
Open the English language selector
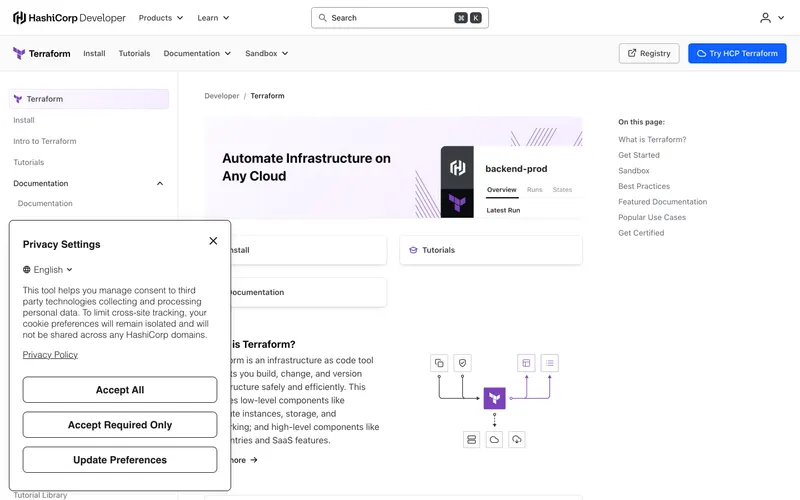click(x=48, y=269)
